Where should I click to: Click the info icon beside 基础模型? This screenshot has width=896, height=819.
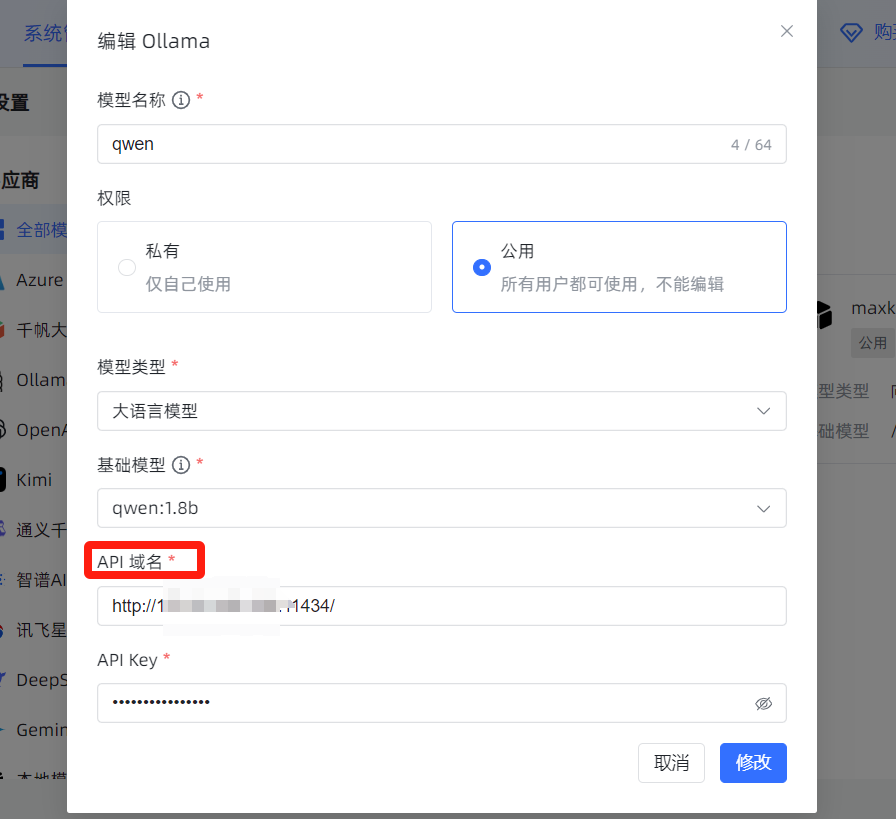pyautogui.click(x=181, y=465)
